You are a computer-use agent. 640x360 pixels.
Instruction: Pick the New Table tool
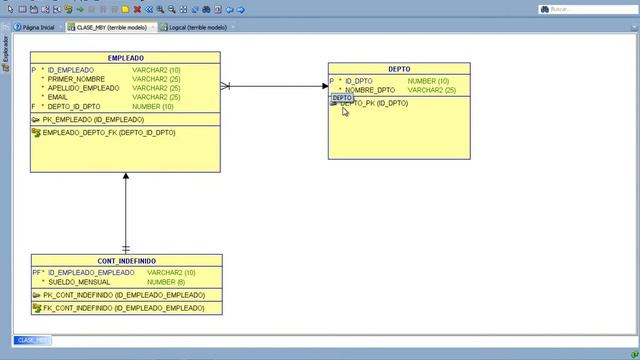22,9
